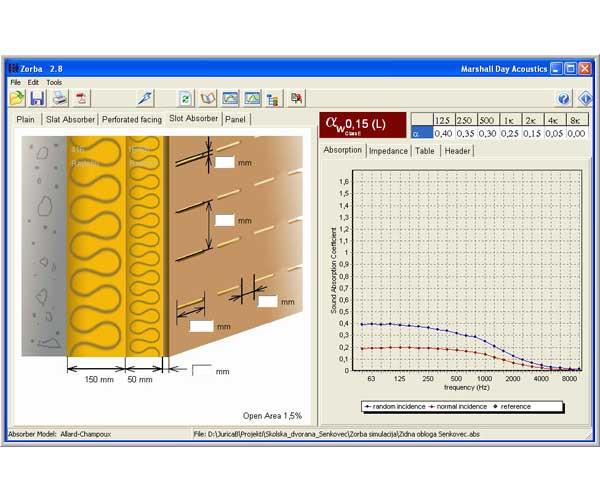Click the red αw 0,15 (L) rating box
The height and width of the screenshot is (500, 600).
[362, 124]
